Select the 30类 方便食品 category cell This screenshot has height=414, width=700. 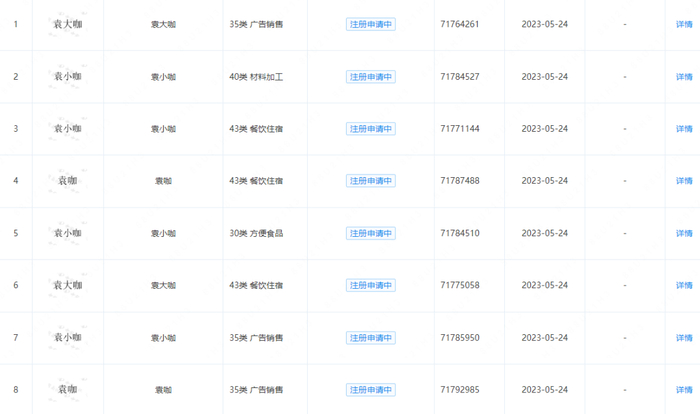coord(256,233)
